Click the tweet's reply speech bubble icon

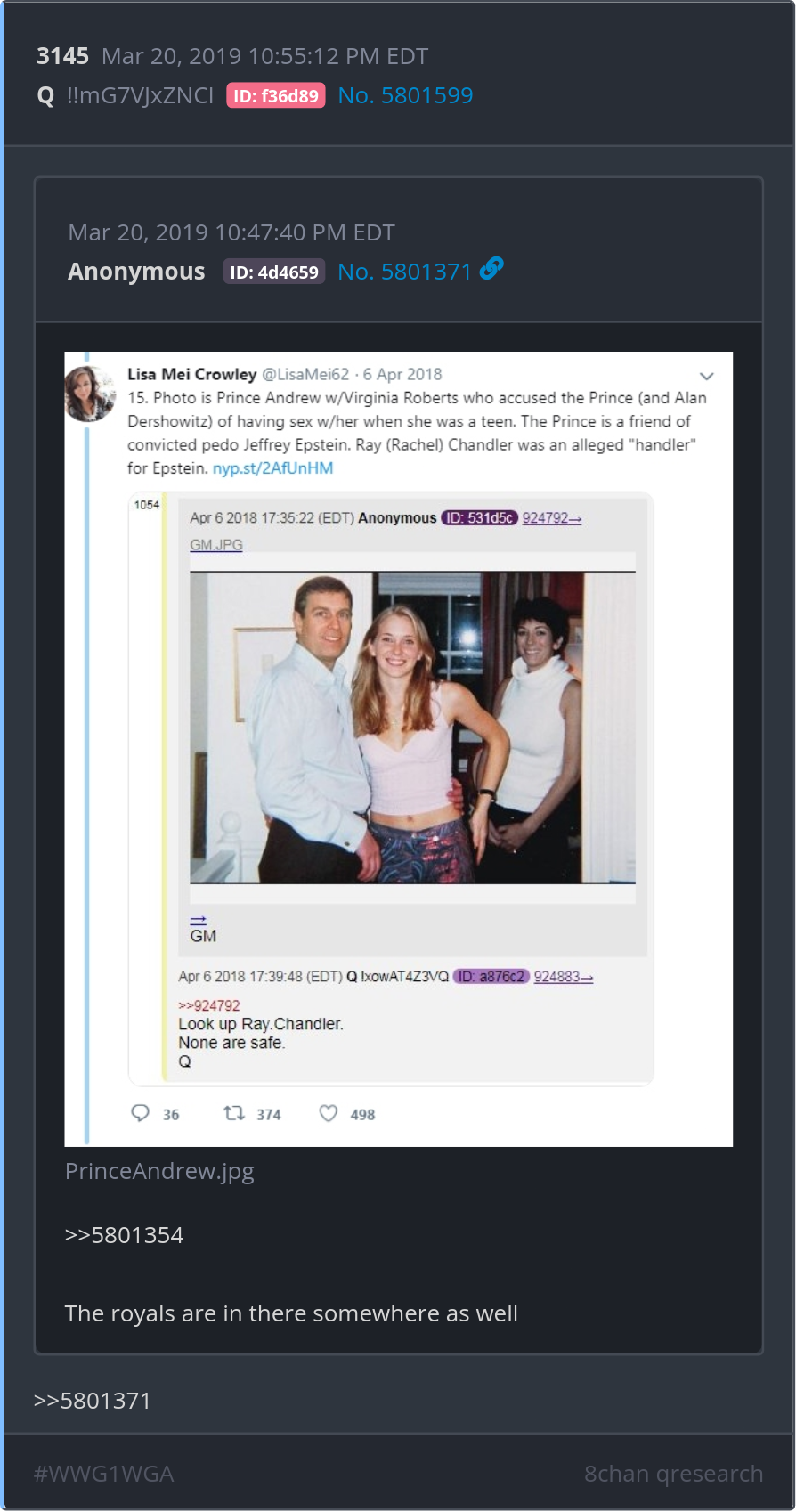coord(141,1113)
